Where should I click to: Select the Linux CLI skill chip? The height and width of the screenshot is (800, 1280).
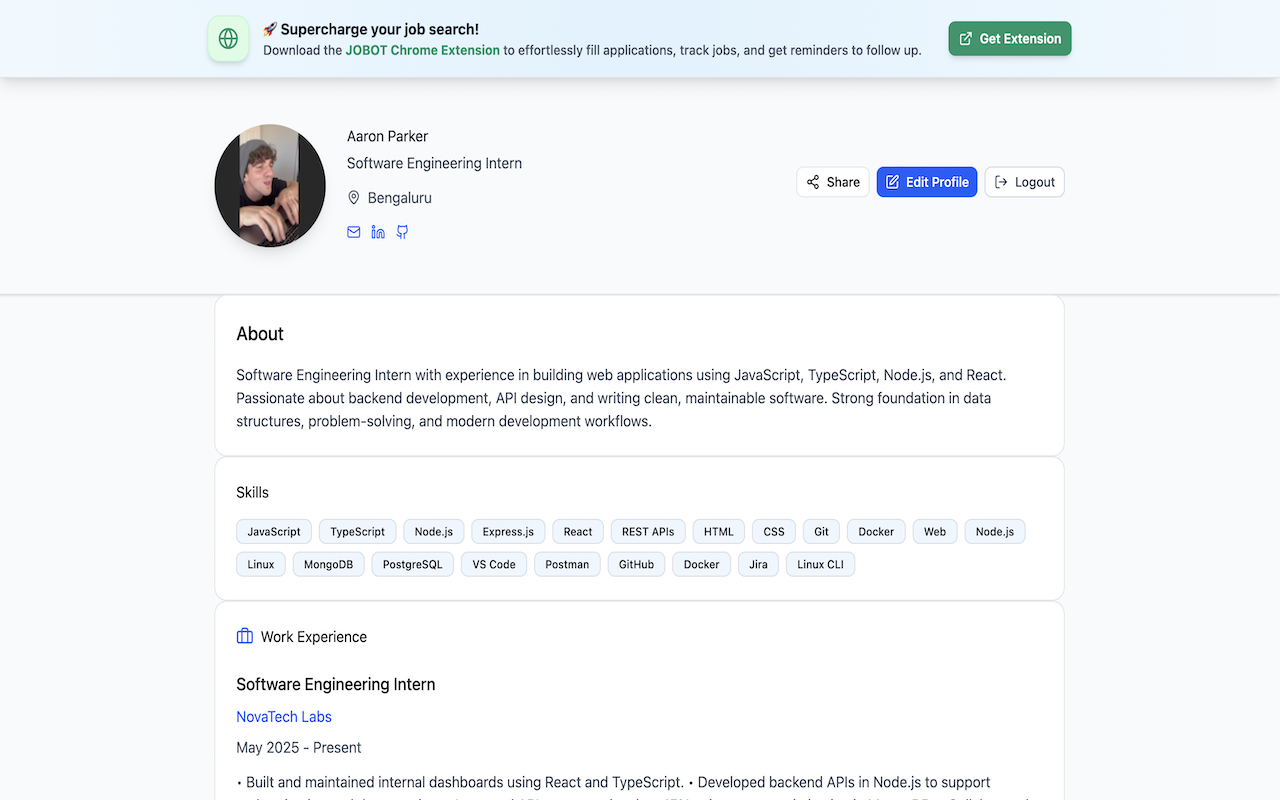point(820,564)
